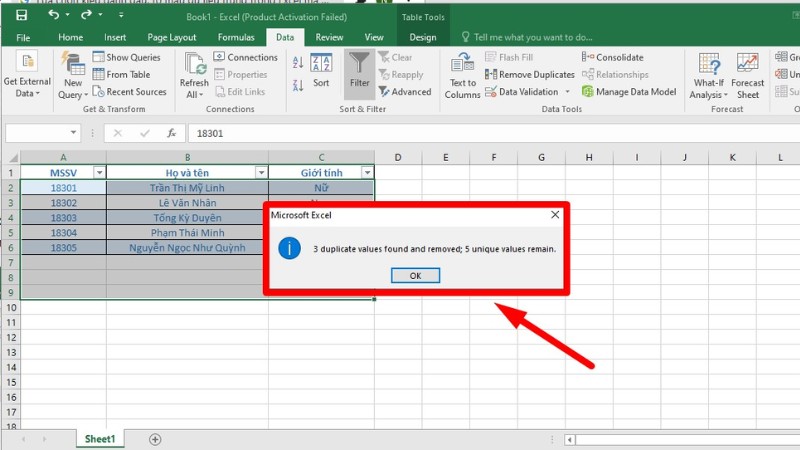800x450 pixels.
Task: Expand the Name Box dropdown arrow
Action: tap(74, 133)
